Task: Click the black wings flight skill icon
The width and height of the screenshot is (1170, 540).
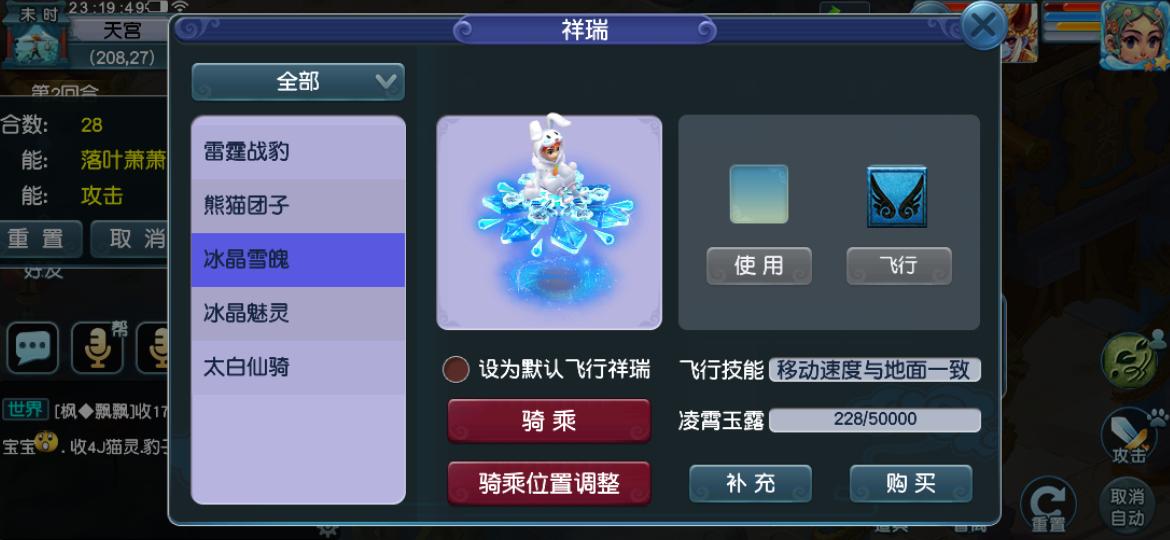Action: tap(897, 196)
